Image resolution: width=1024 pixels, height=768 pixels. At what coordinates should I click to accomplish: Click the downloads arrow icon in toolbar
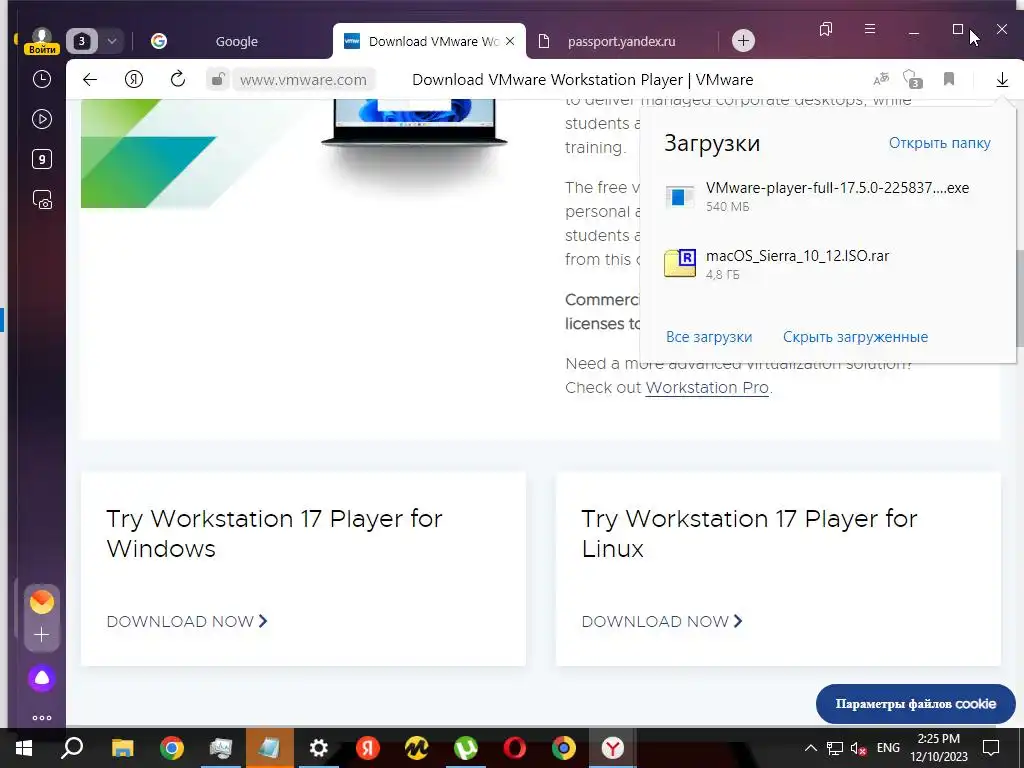click(x=1002, y=80)
